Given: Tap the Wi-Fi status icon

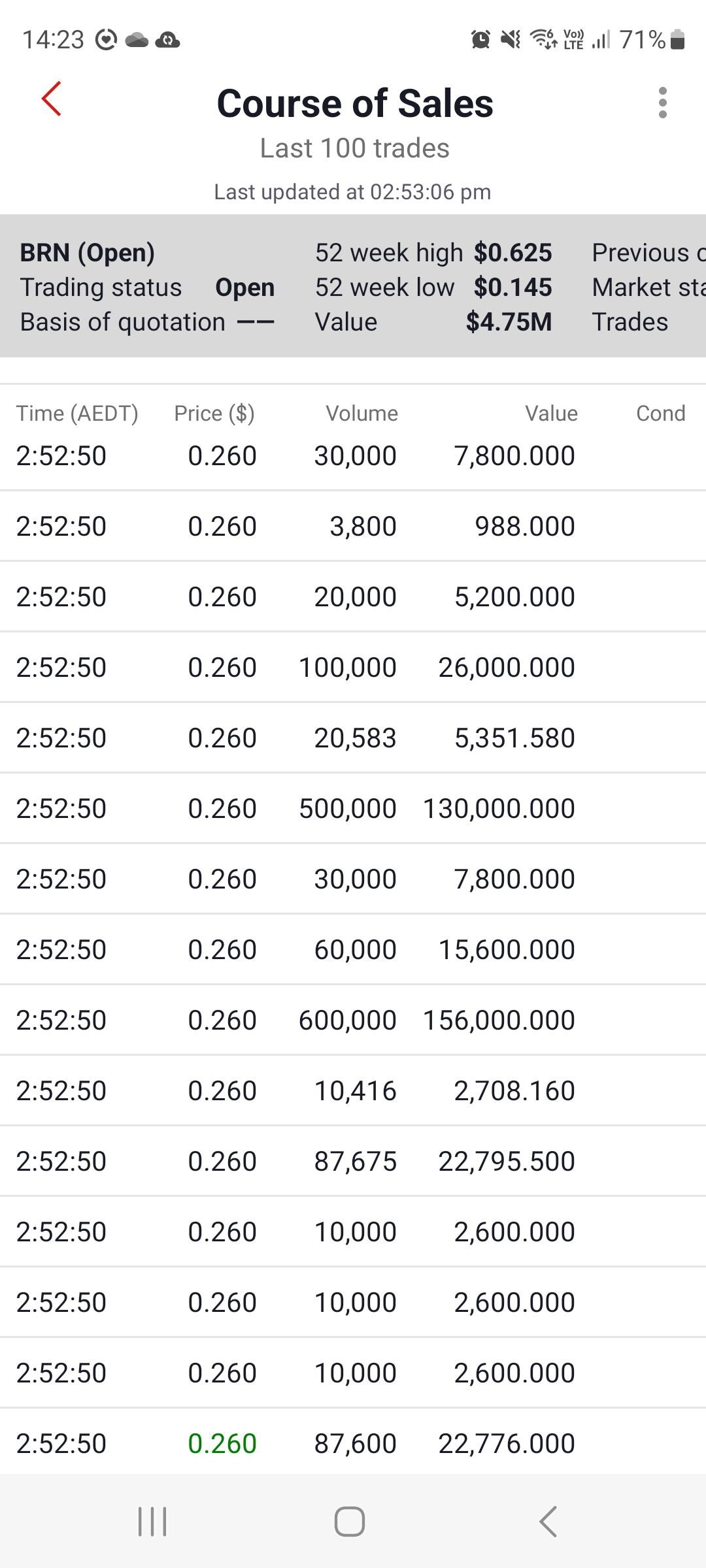Looking at the screenshot, I should 543,40.
